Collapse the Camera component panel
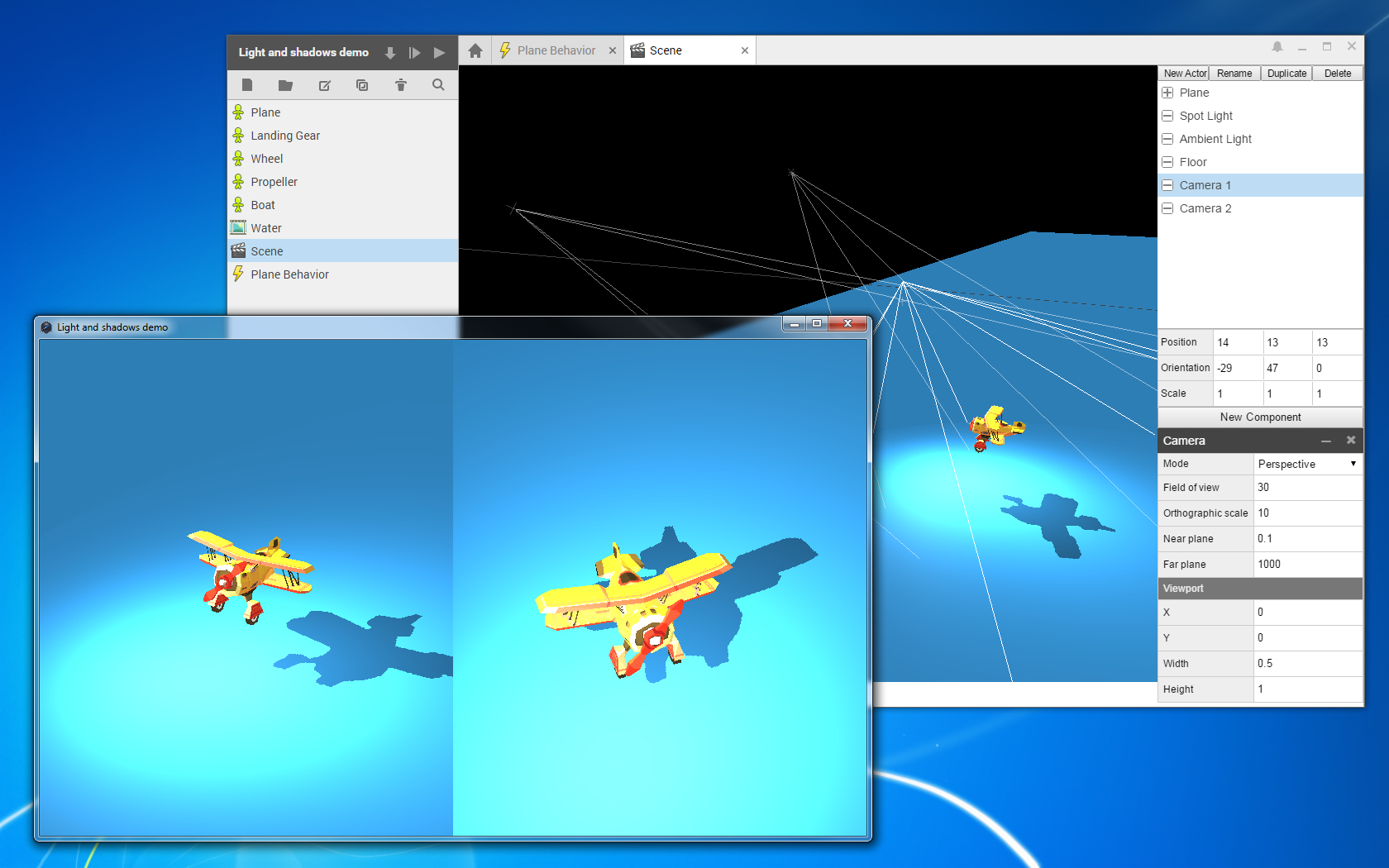The width and height of the screenshot is (1389, 868). [1326, 441]
